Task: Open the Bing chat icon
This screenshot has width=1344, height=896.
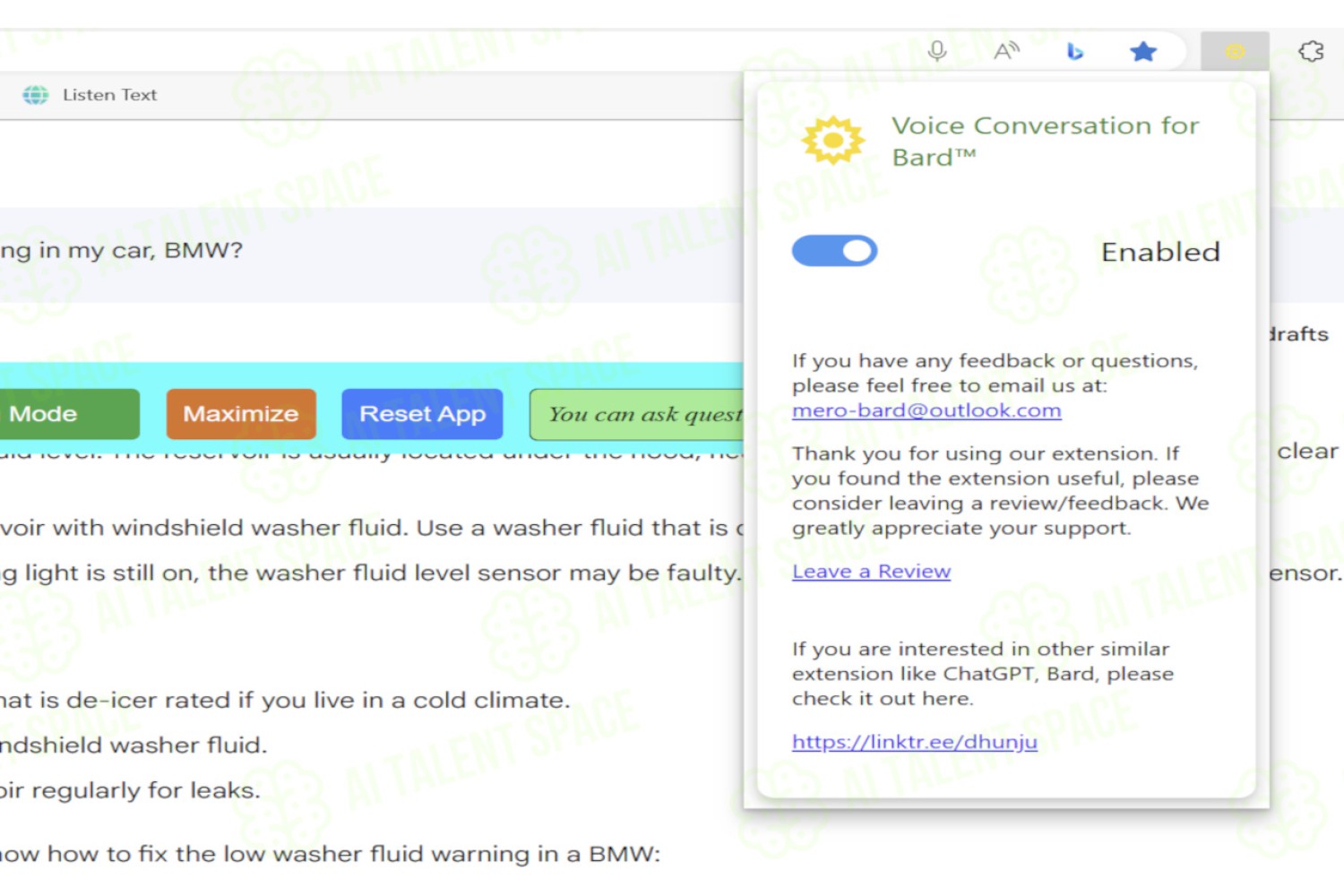Action: click(1075, 52)
